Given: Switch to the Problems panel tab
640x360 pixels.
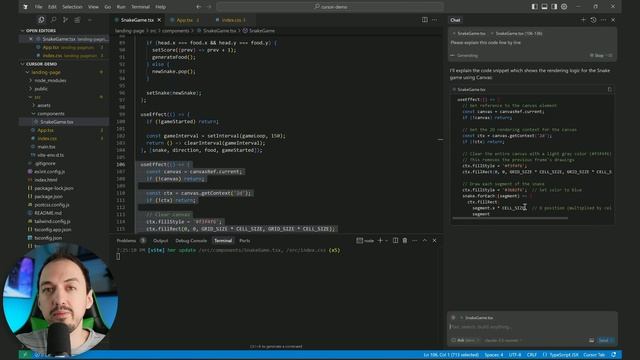Looking at the screenshot, I should tap(127, 240).
